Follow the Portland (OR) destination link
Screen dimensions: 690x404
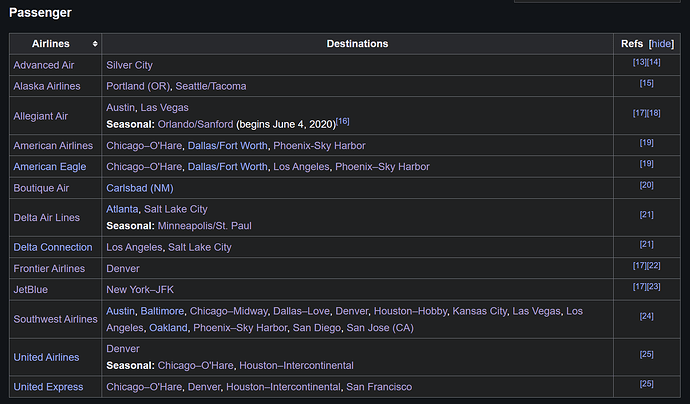point(138,86)
